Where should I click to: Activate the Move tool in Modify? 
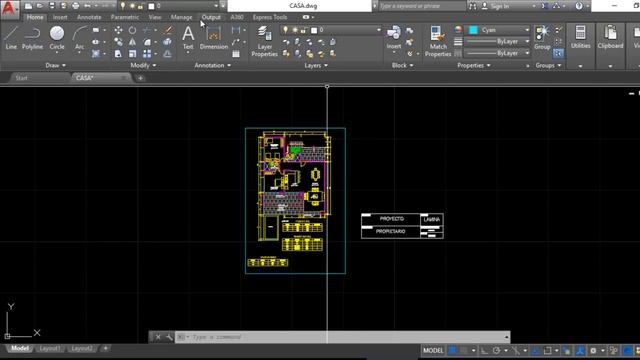point(118,30)
